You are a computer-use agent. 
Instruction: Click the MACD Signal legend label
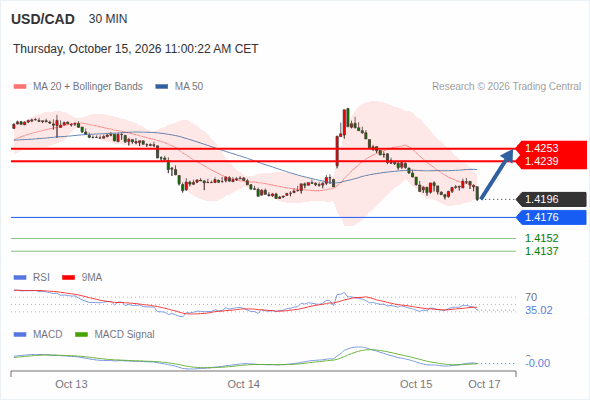(x=125, y=334)
